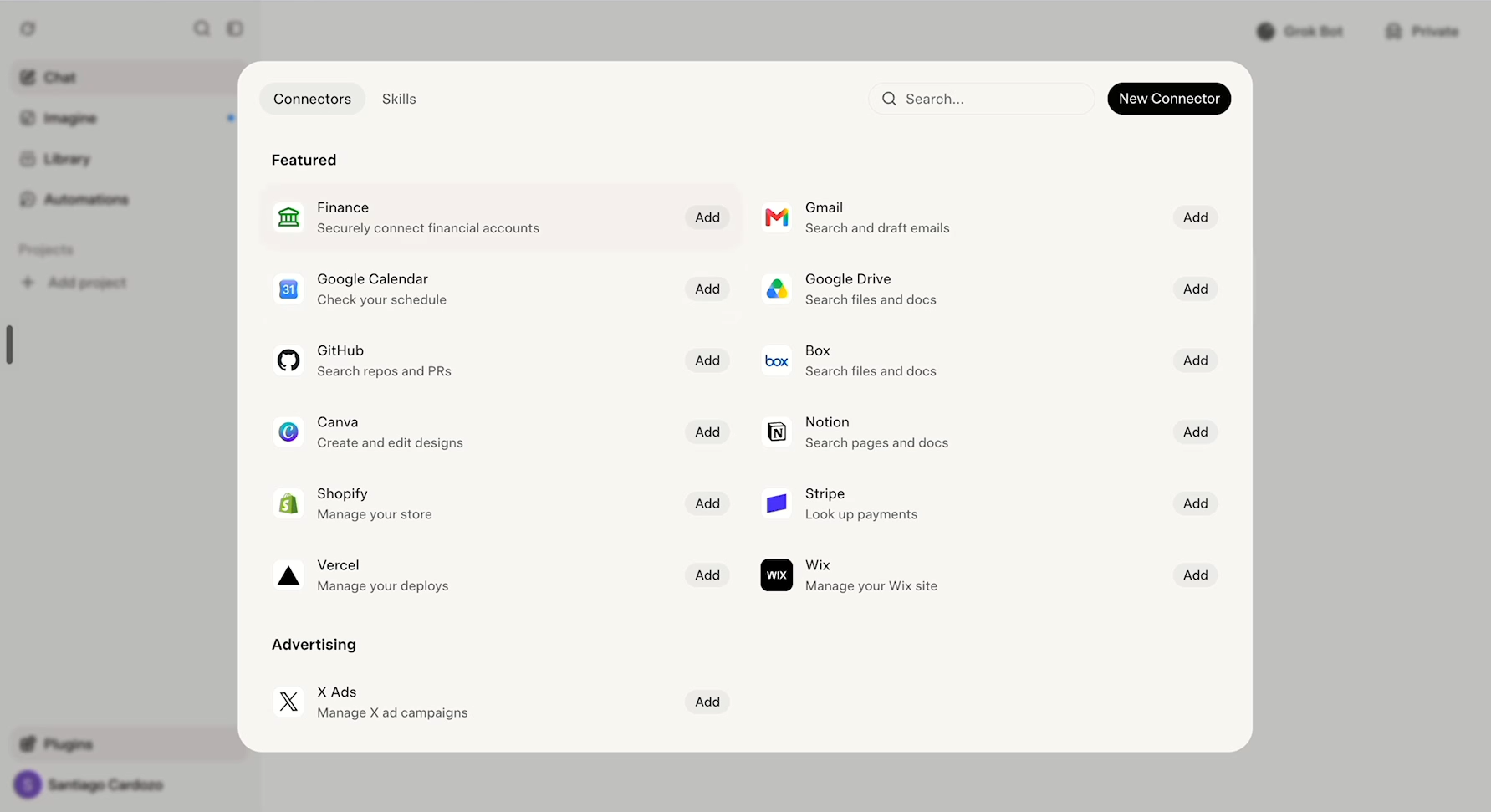Screen dimensions: 1491x812
Task: Click the search magnifier icon in sidebar
Action: (x=202, y=28)
